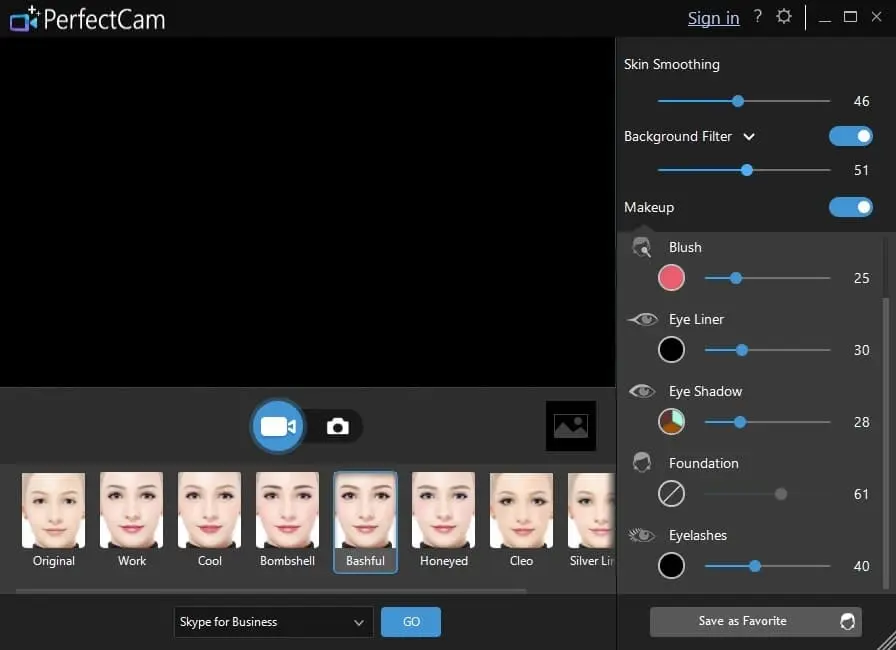Select the Work makeup preset
896x650 pixels.
click(131, 521)
